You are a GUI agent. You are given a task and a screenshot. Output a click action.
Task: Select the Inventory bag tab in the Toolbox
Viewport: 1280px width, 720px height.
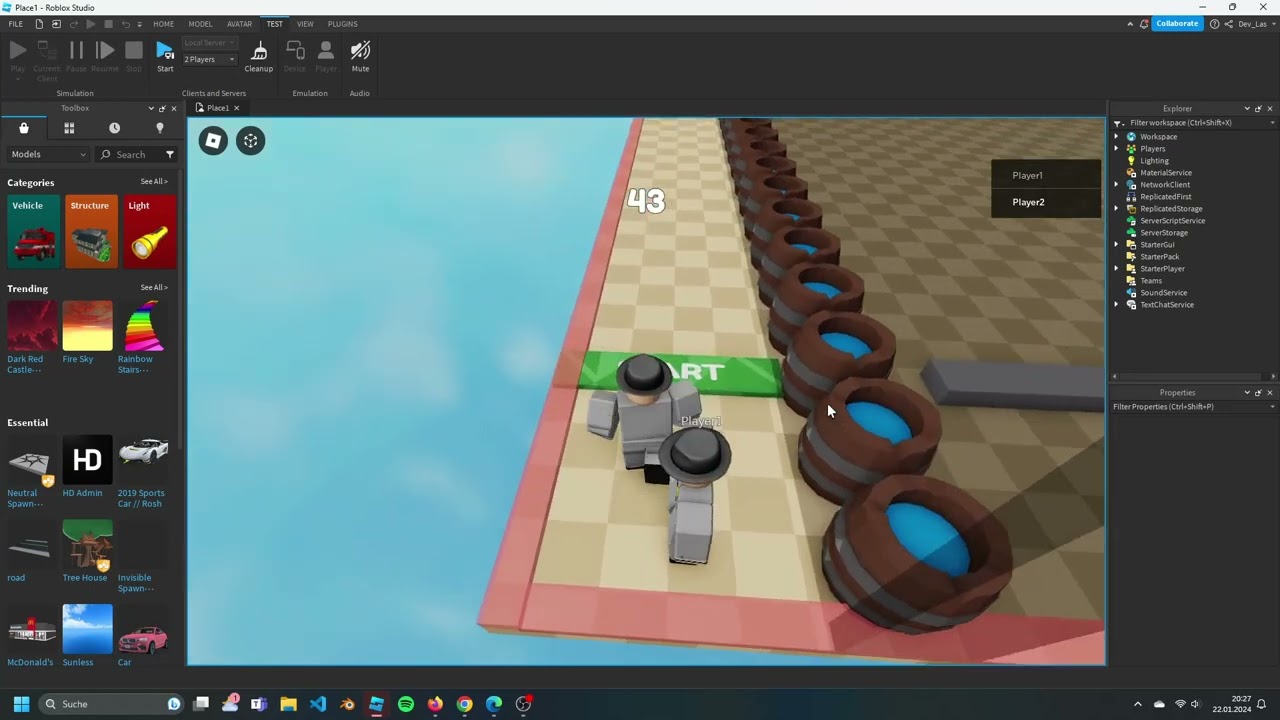click(x=22, y=128)
